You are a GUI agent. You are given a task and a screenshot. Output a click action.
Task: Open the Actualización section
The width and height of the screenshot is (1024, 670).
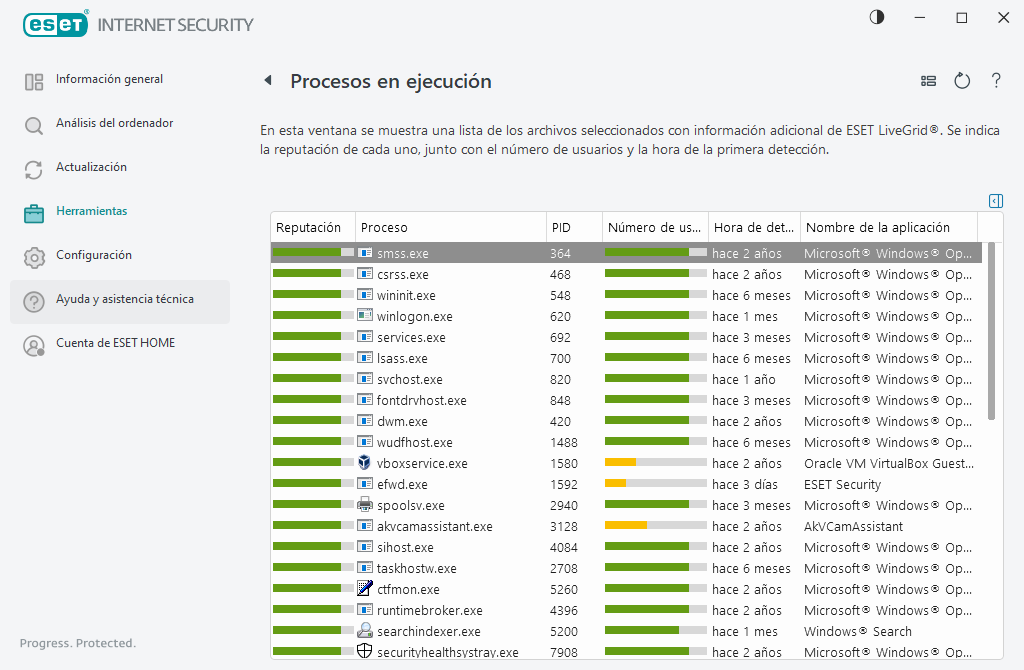(x=91, y=167)
